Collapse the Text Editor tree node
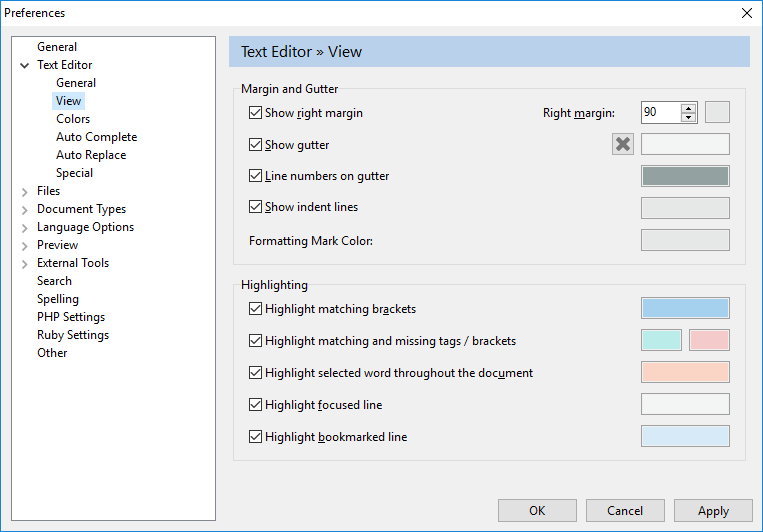The image size is (763, 532). coord(24,65)
